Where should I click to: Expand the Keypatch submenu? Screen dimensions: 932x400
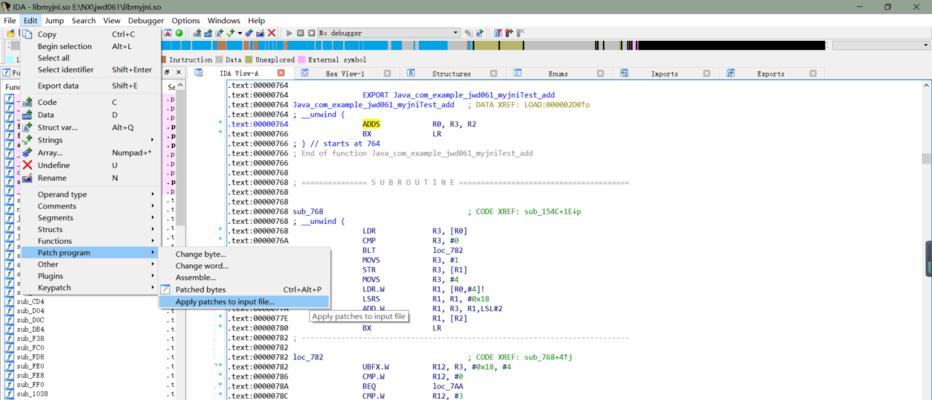tap(91, 288)
